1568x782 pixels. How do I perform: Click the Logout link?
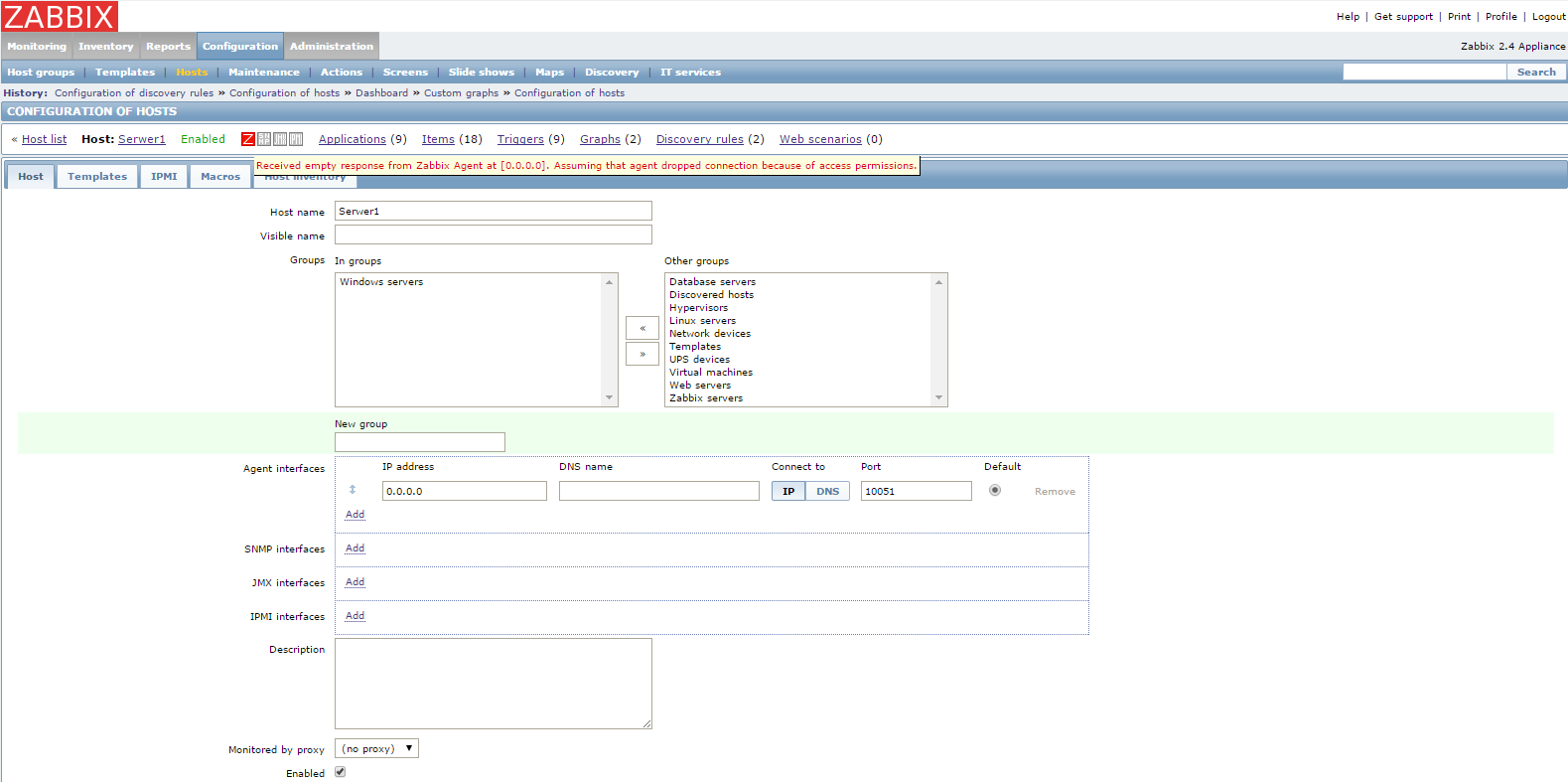click(x=1548, y=17)
